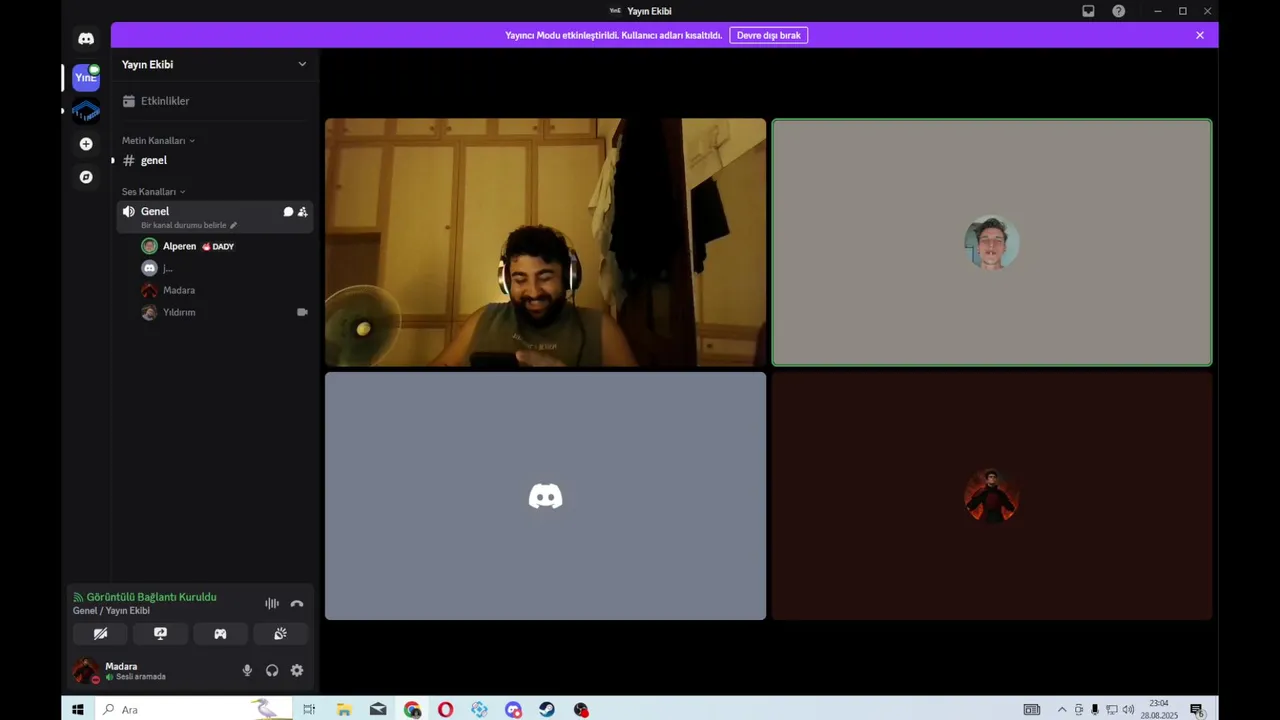The height and width of the screenshot is (720, 1280).
Task: Open File Explorer from taskbar
Action: [x=344, y=709]
